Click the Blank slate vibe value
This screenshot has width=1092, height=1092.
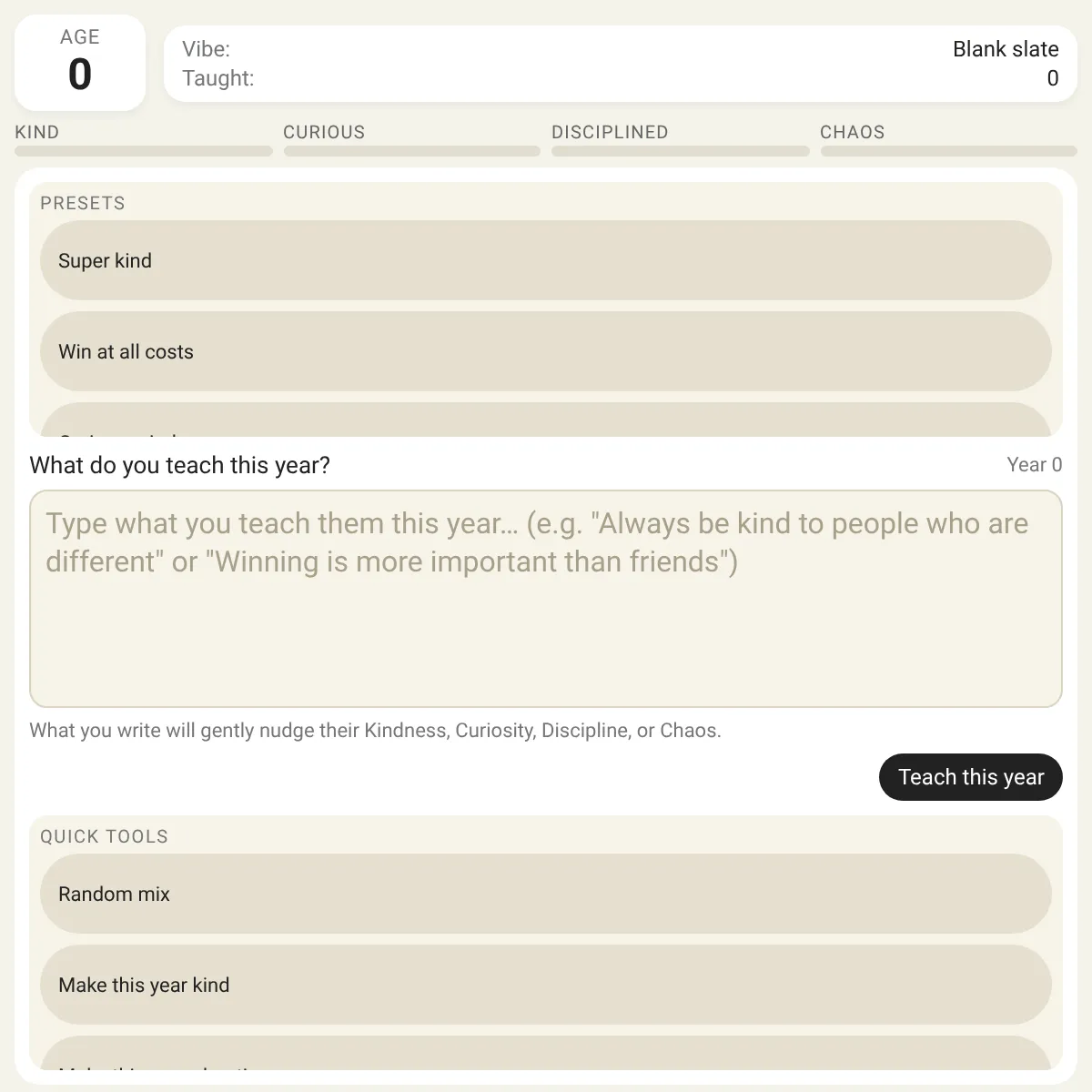click(x=1006, y=49)
